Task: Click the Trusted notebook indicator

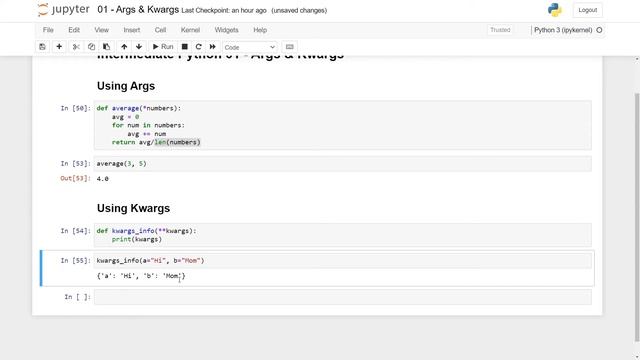Action: point(500,30)
